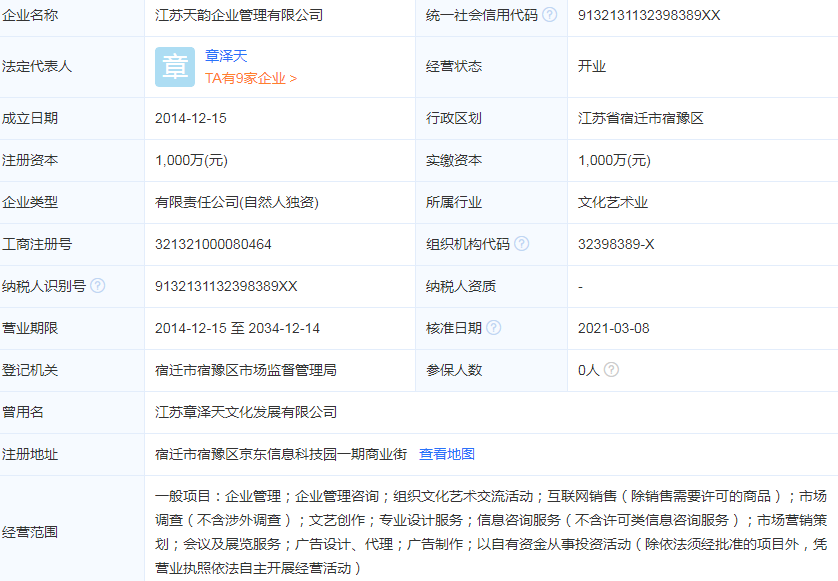
Task: Click the 企业类型 label cell
Action: [x=72, y=202]
